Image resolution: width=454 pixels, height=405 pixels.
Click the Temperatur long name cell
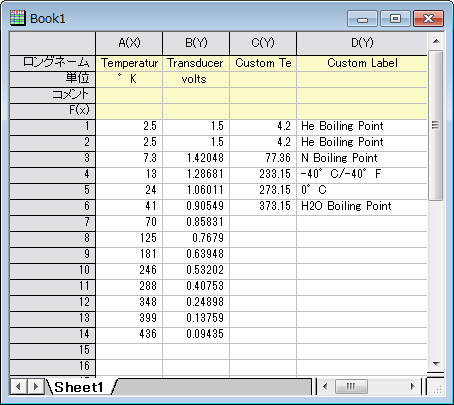129,63
